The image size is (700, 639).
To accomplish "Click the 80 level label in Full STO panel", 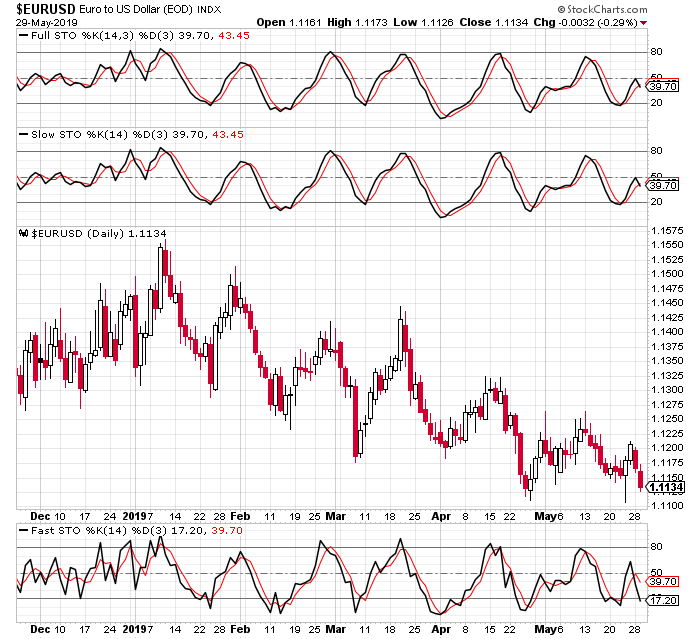I will click(x=656, y=52).
